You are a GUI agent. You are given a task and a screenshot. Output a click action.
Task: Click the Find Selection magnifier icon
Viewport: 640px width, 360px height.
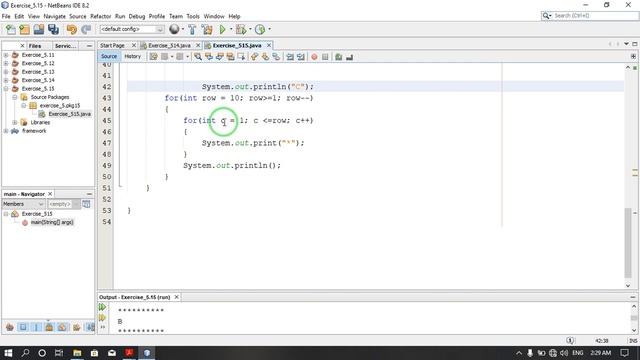[198, 57]
